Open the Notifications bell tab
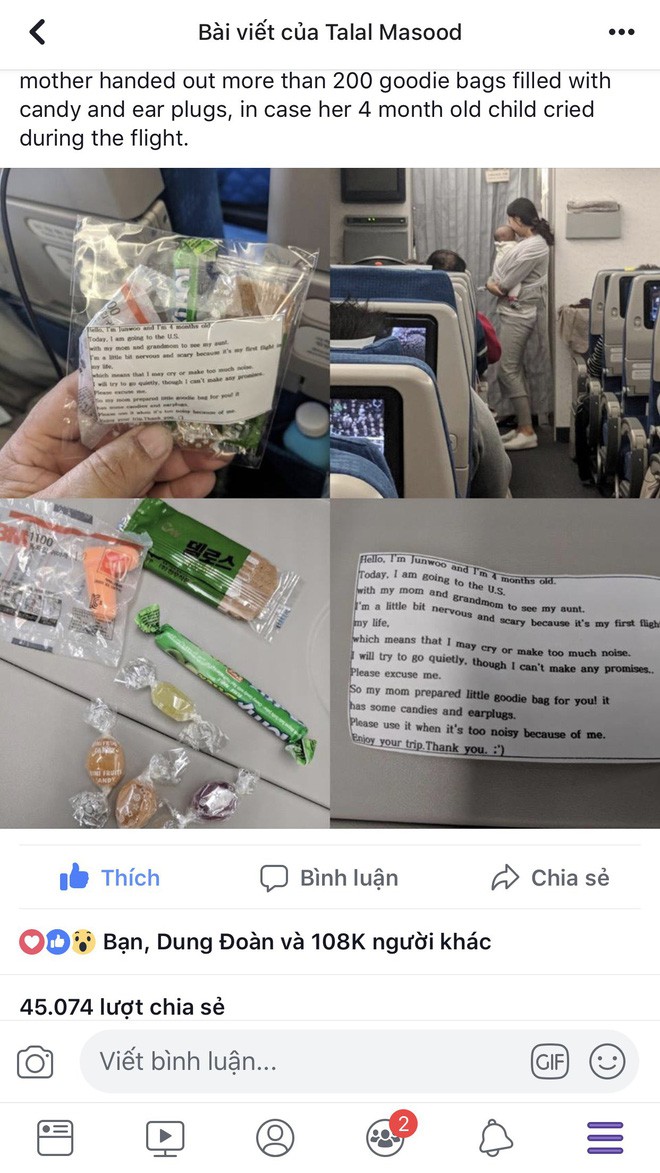660x1173 pixels. click(495, 1138)
